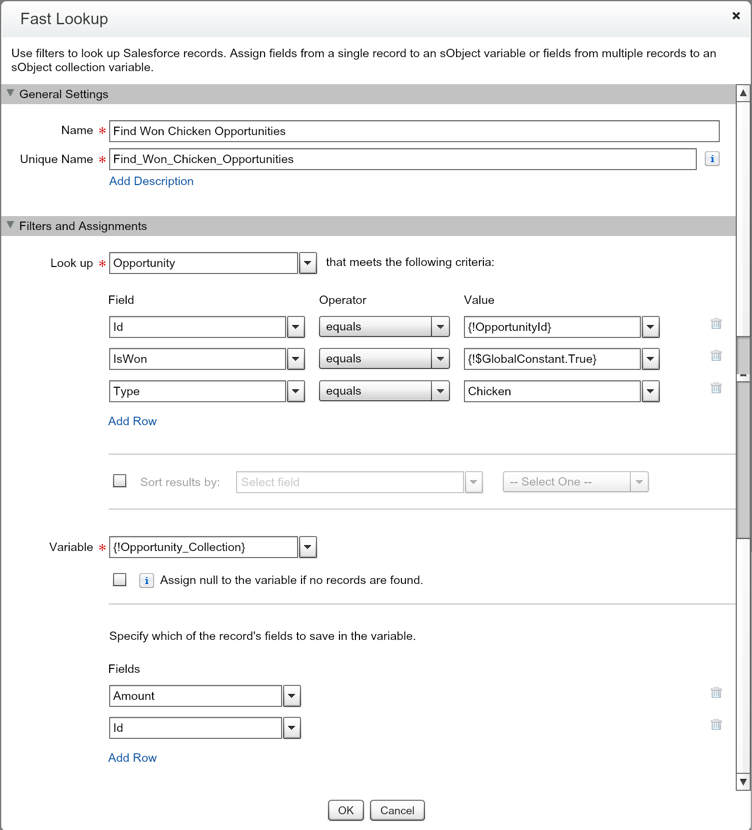
Task: Click the Unique Name info icon
Action: pos(712,159)
